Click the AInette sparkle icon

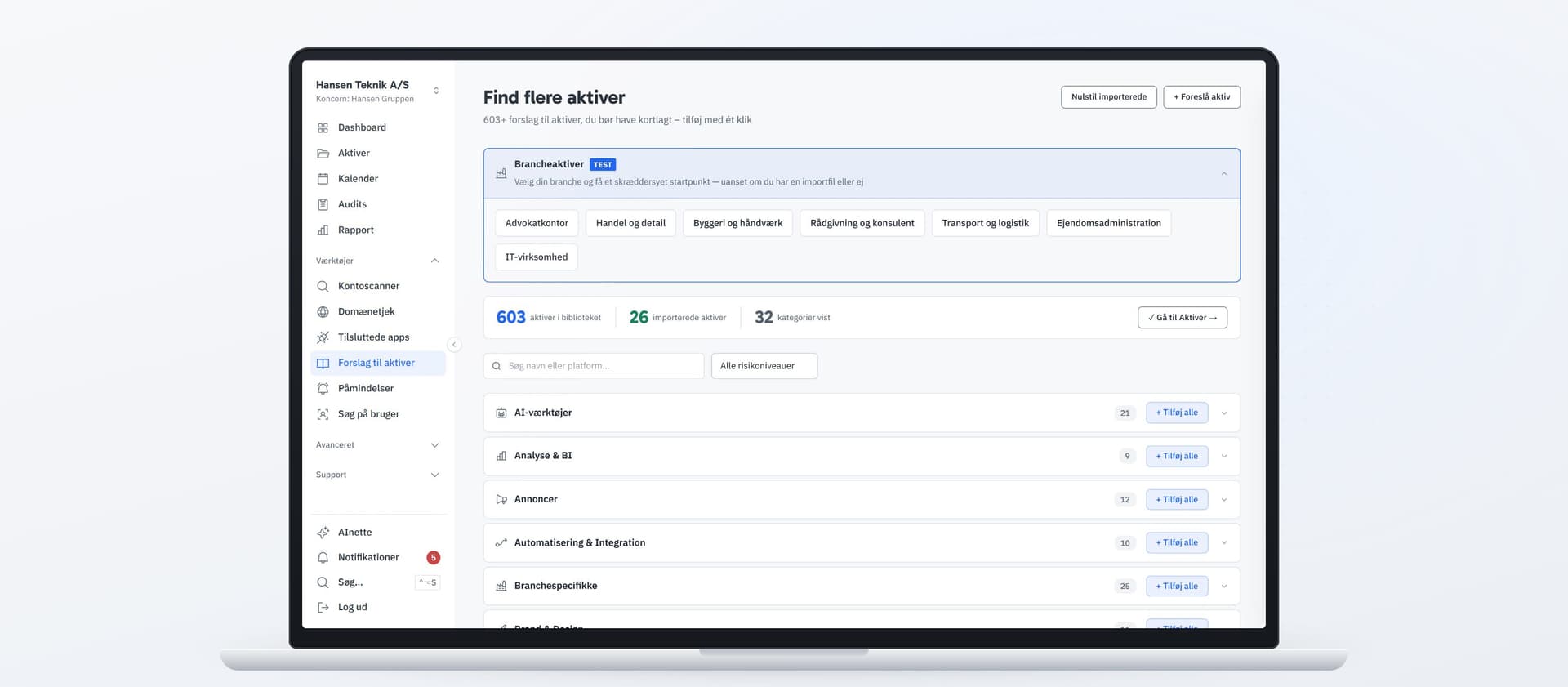coord(323,533)
